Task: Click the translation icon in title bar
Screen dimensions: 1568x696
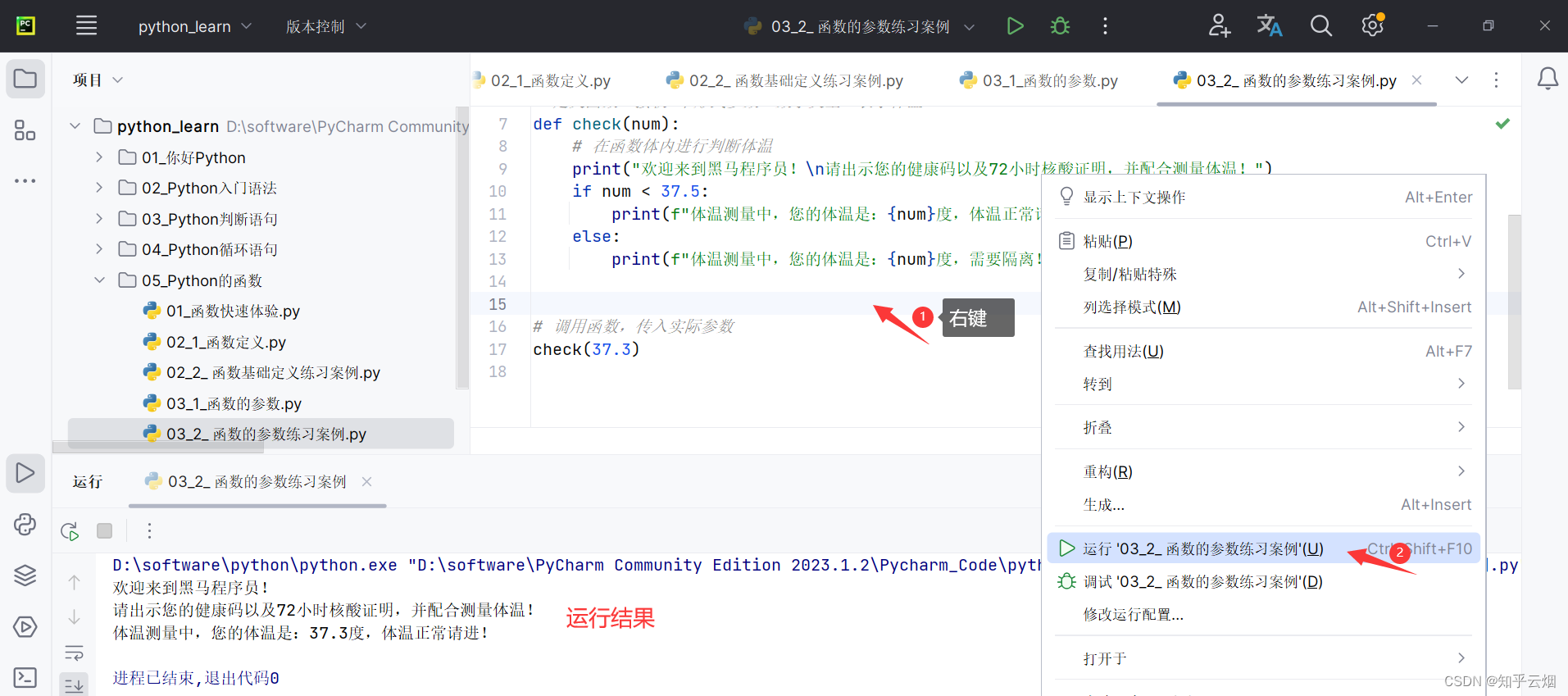Action: 1270,26
